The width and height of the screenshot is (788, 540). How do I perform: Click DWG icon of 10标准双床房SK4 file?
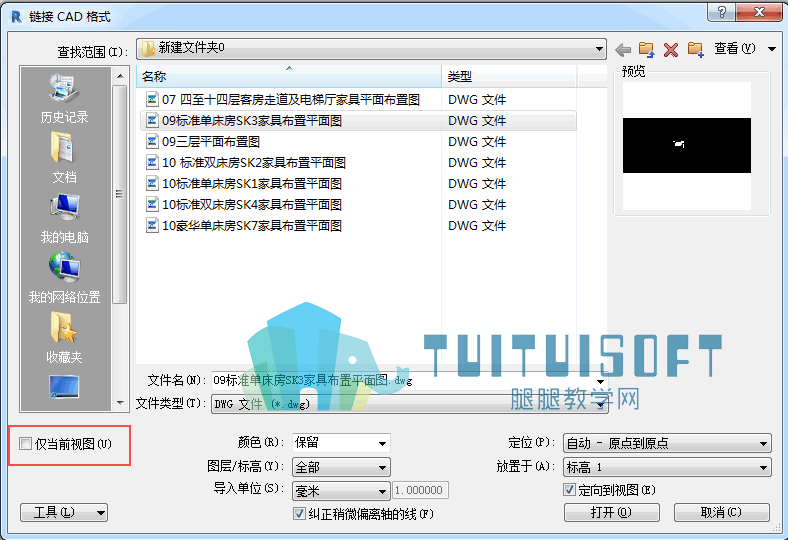[x=152, y=204]
